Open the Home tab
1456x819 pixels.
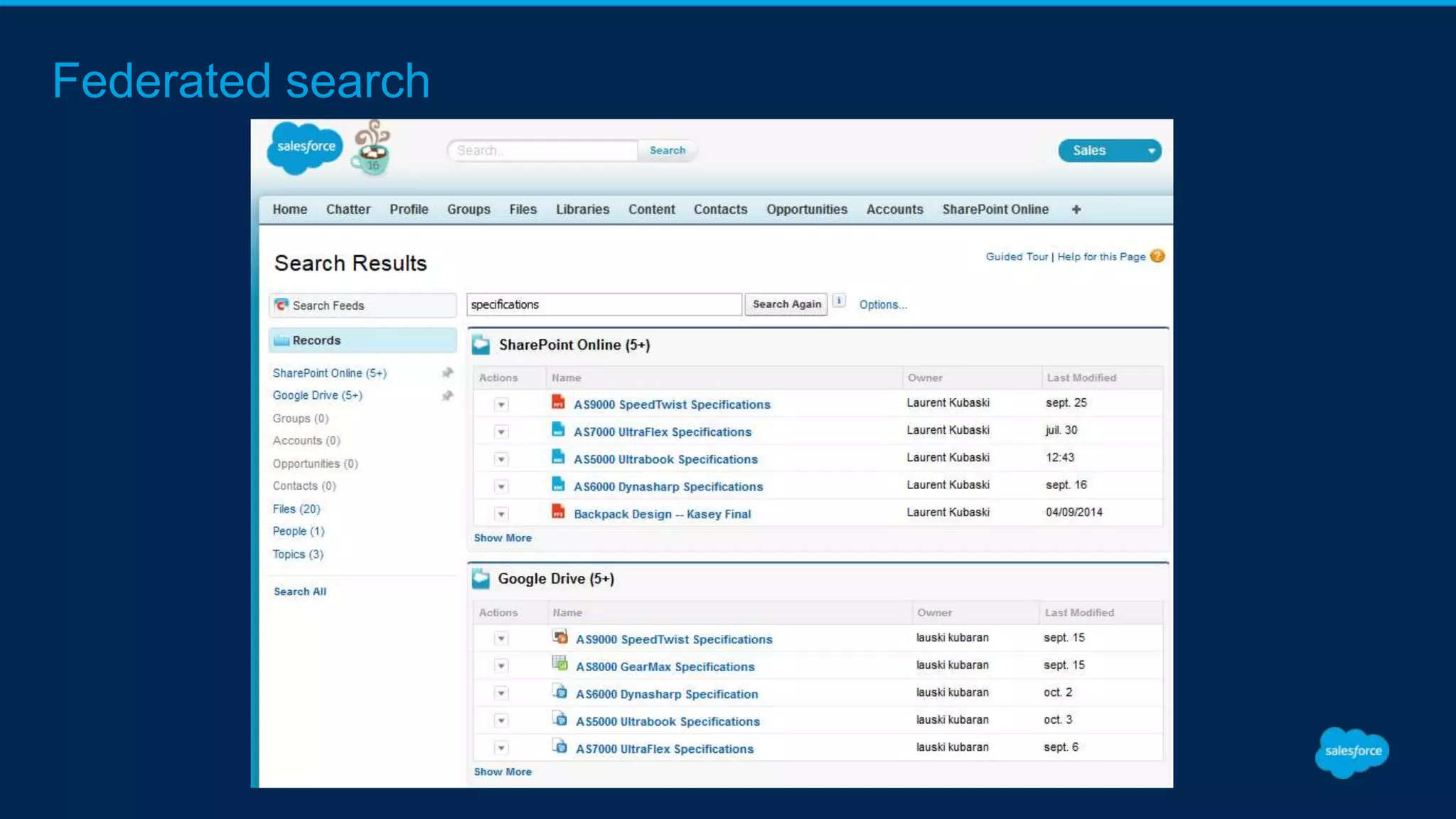click(290, 210)
